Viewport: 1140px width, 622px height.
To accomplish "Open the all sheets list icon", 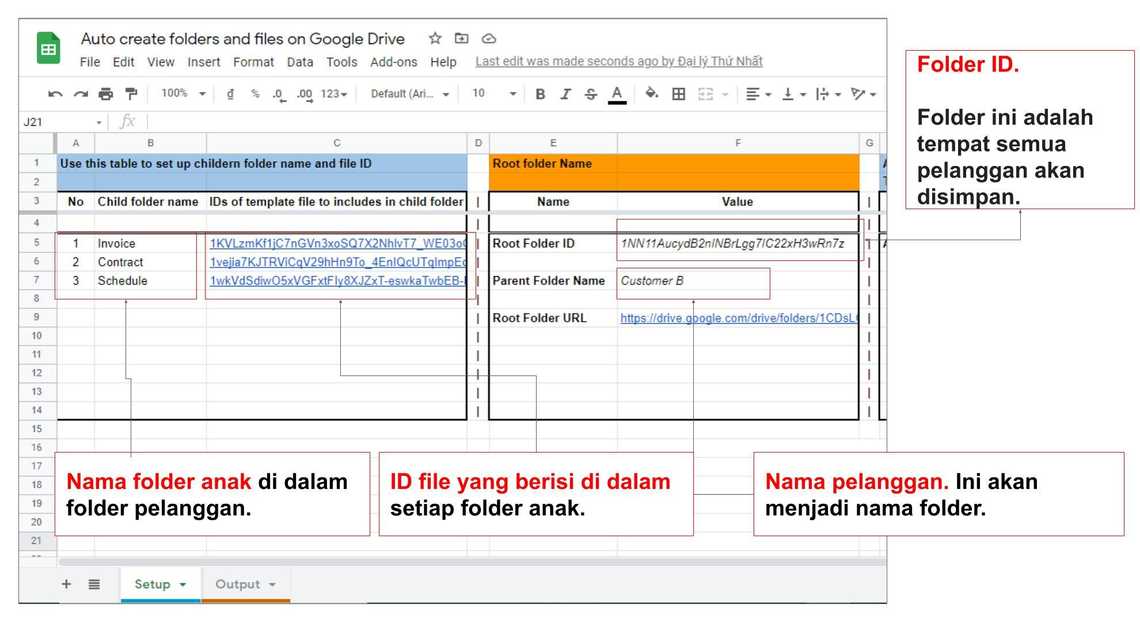I will 94,584.
